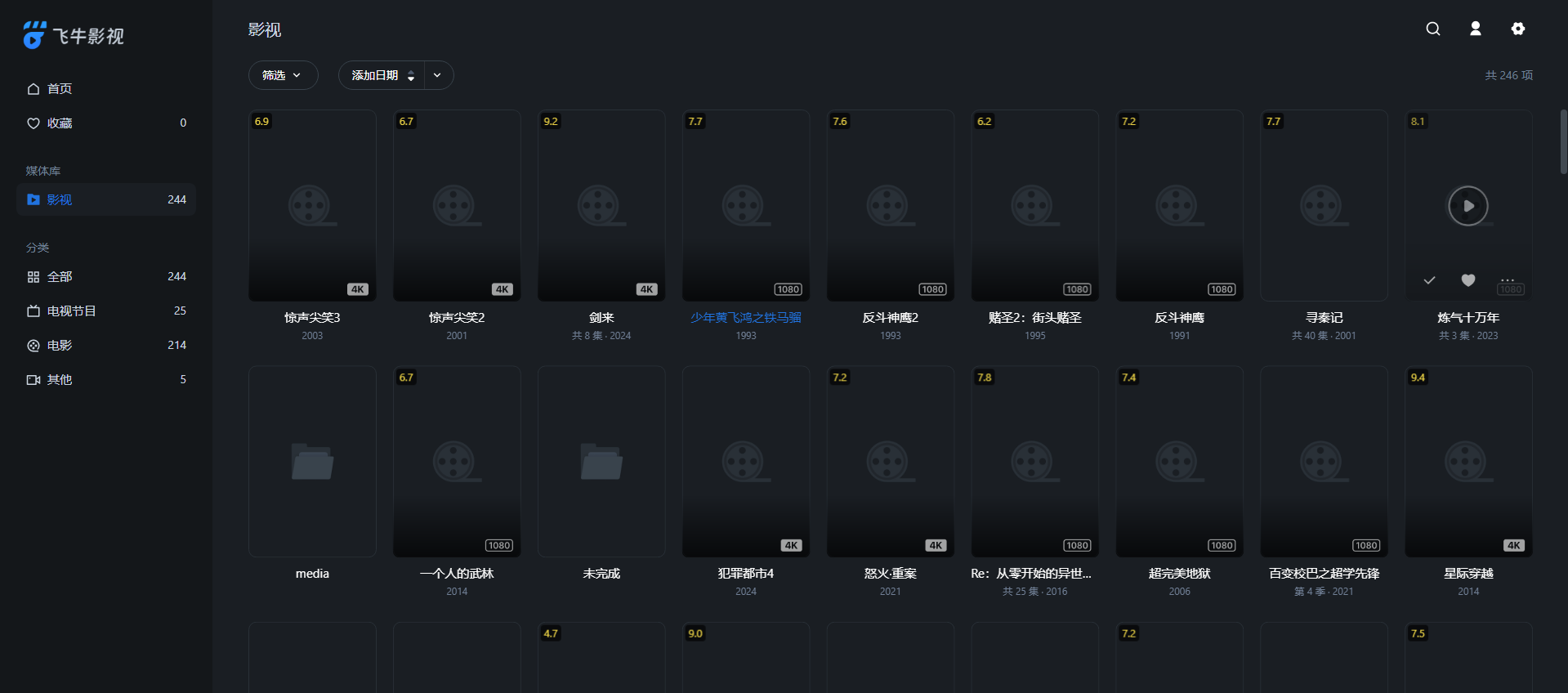Click 9.4 rating badge on 星际穿越
Viewport: 1568px width, 693px height.
pos(1418,377)
